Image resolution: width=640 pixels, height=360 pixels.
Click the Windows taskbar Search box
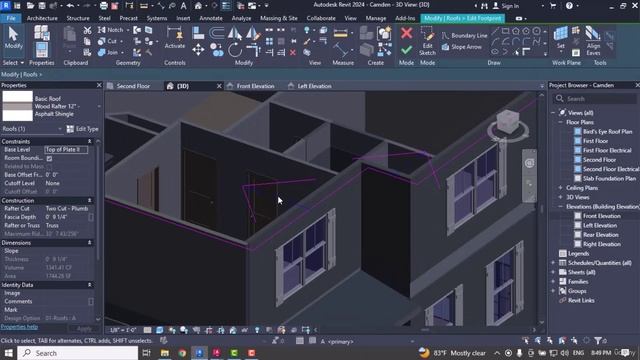pyautogui.click(x=78, y=353)
